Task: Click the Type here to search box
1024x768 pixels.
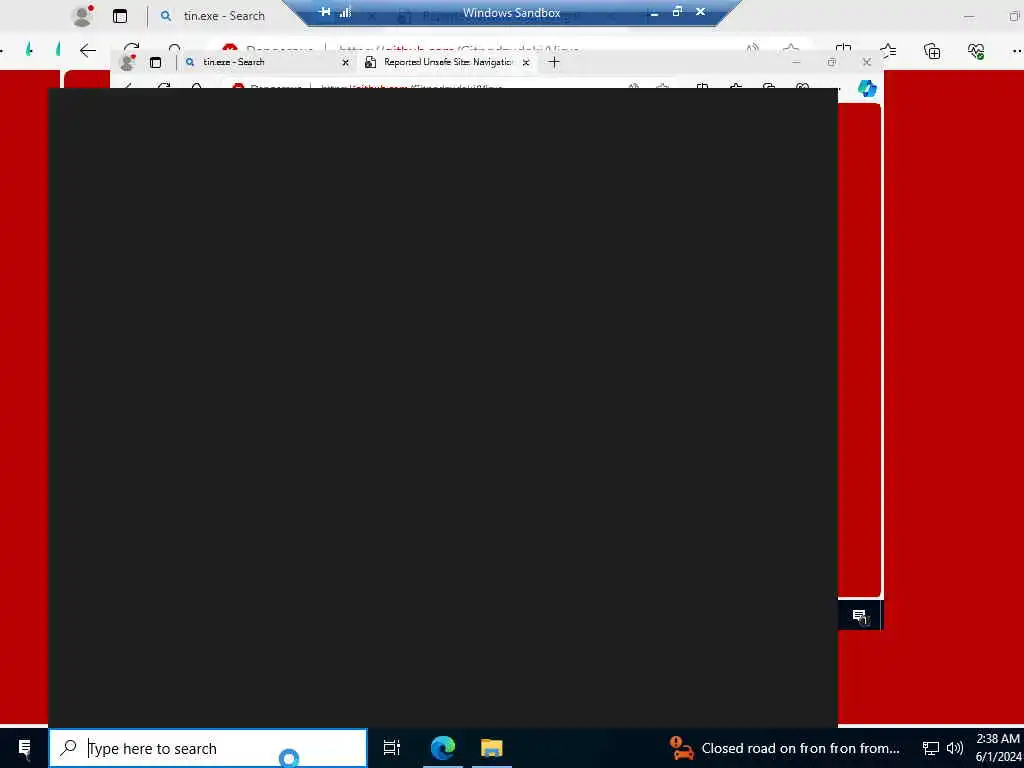Action: tap(208, 748)
